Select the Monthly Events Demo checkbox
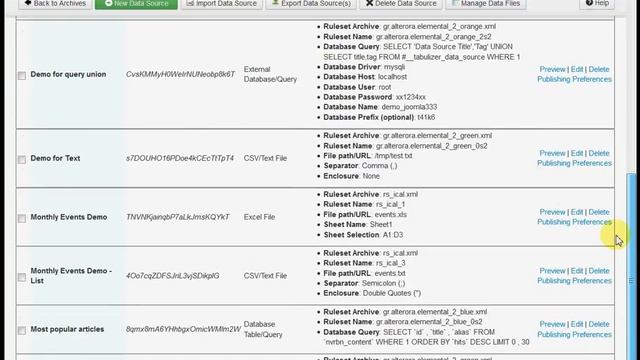The width and height of the screenshot is (640, 360). pyautogui.click(x=22, y=218)
